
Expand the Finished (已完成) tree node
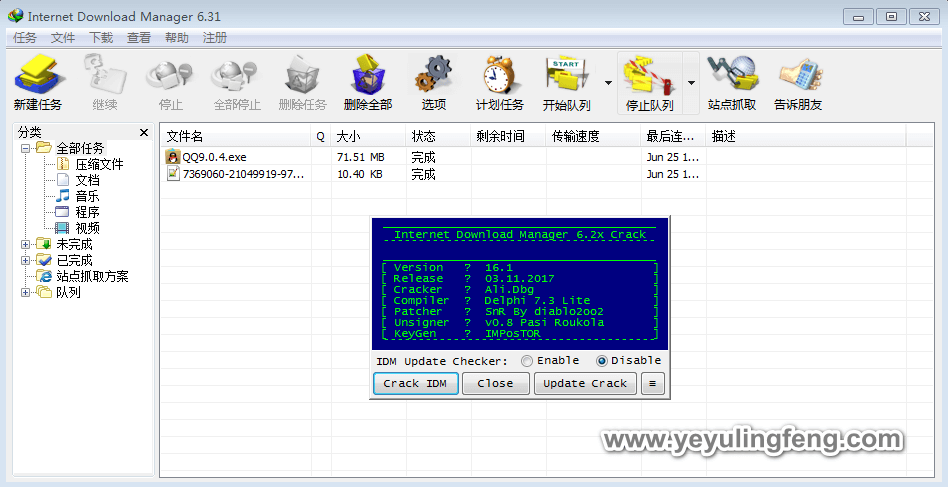(x=25, y=260)
